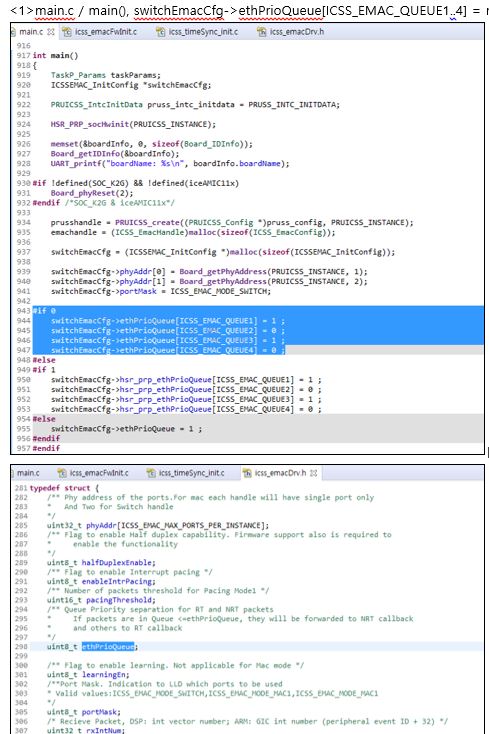Click the 'switchEmacCfg->phyAddr[1]' assignment line
This screenshot has height=734, width=489.
point(209,281)
